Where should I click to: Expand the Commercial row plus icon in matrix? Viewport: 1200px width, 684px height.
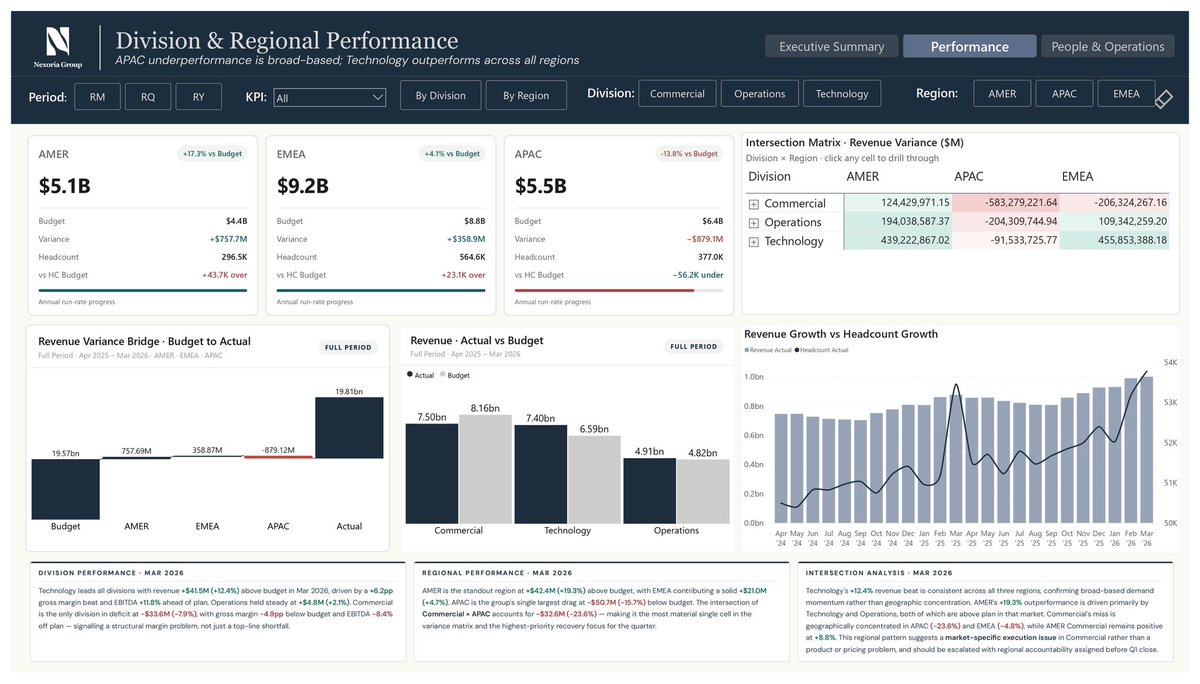754,204
